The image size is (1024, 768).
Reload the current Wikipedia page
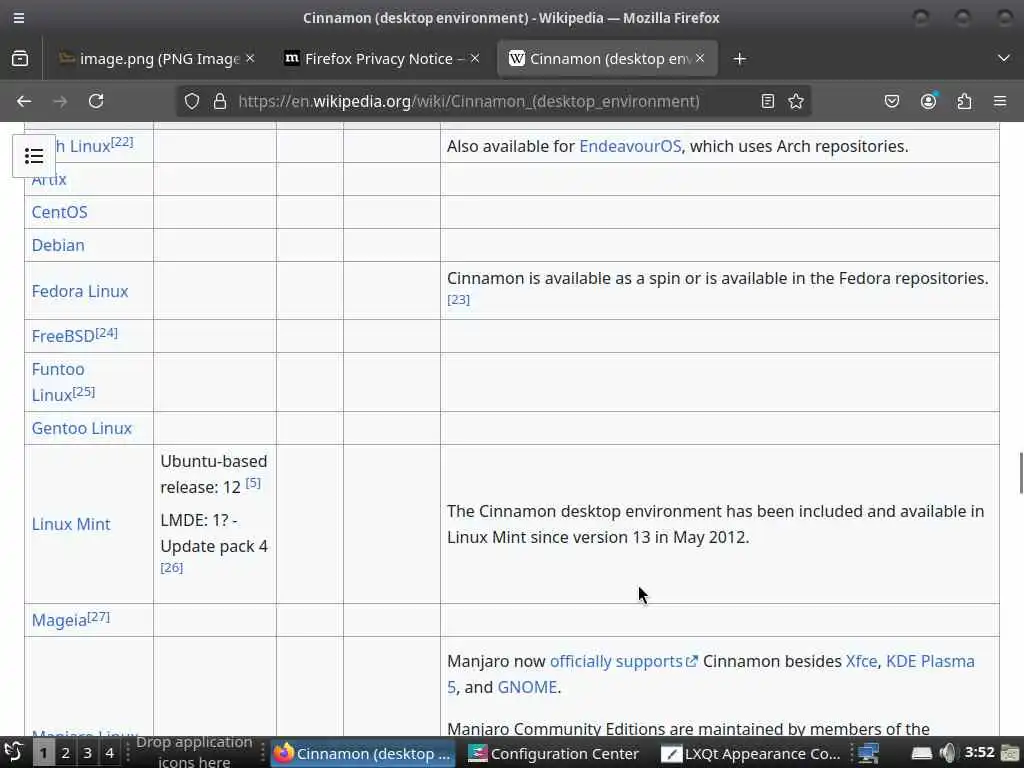coord(96,101)
